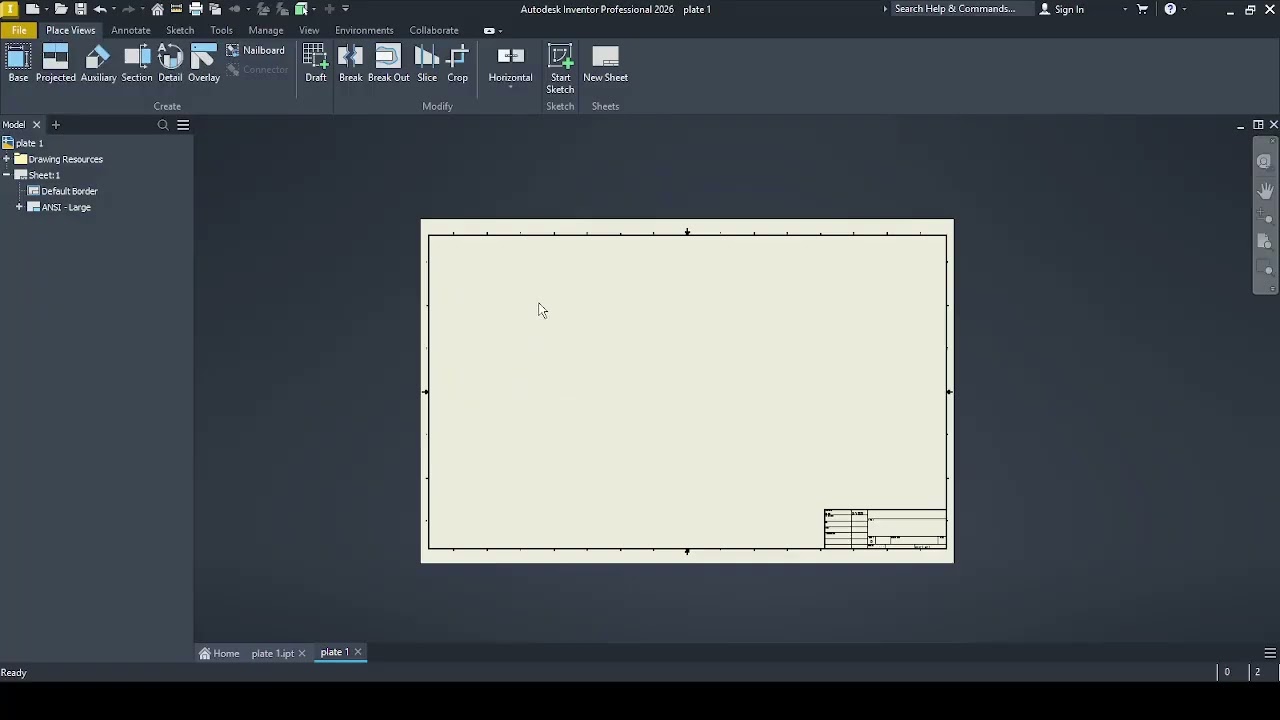Click Start Sketch
The width and height of the screenshot is (1280, 720).
pos(560,69)
